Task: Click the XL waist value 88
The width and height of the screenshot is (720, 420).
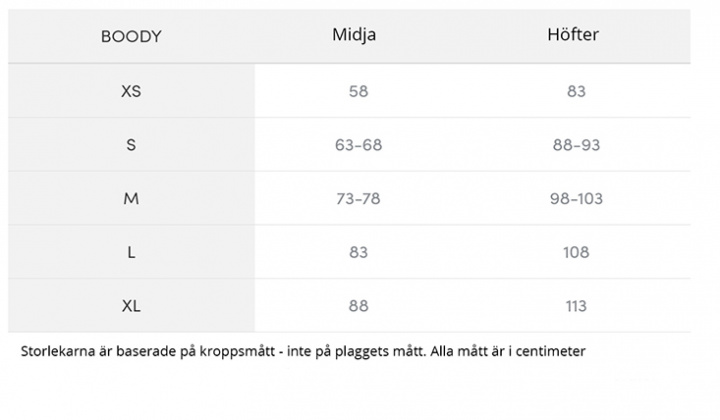Action: [x=358, y=306]
